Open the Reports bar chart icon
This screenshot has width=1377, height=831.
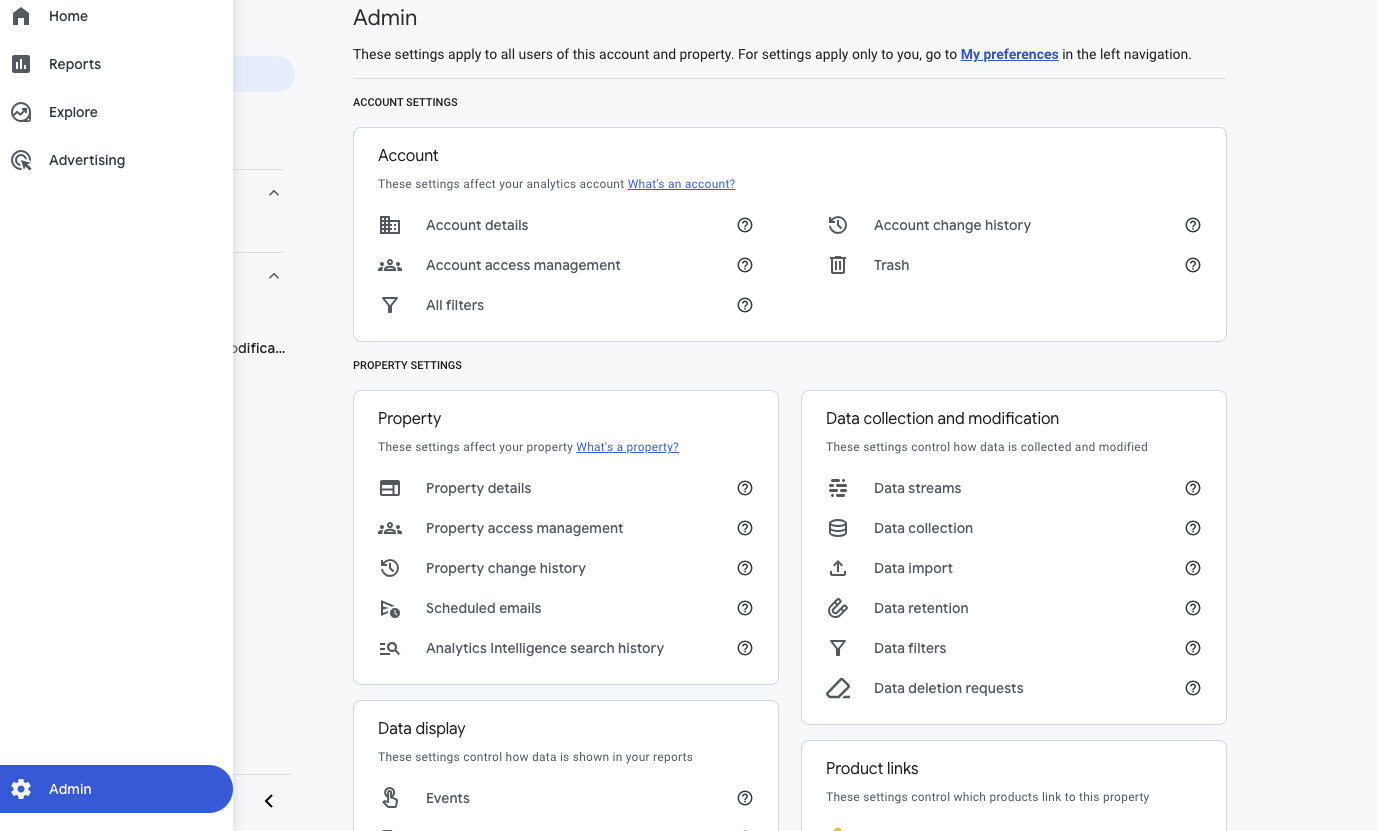(x=21, y=64)
